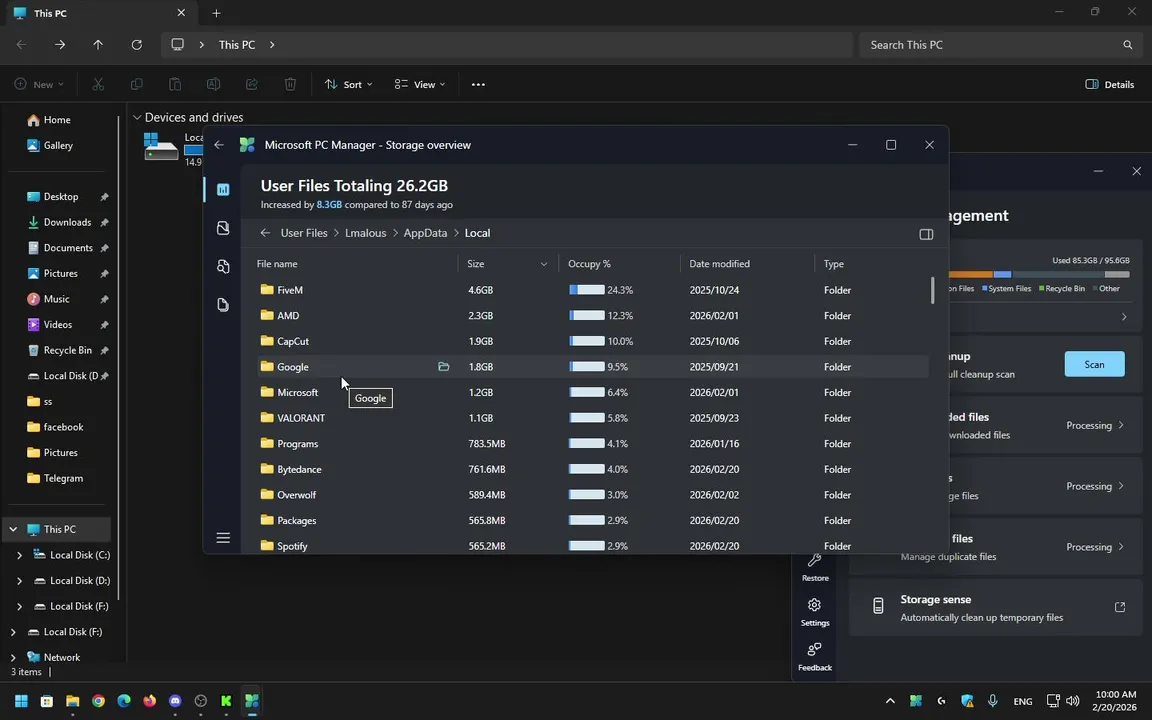The width and height of the screenshot is (1152, 720).
Task: Click the Occupy % column header
Action: point(589,264)
